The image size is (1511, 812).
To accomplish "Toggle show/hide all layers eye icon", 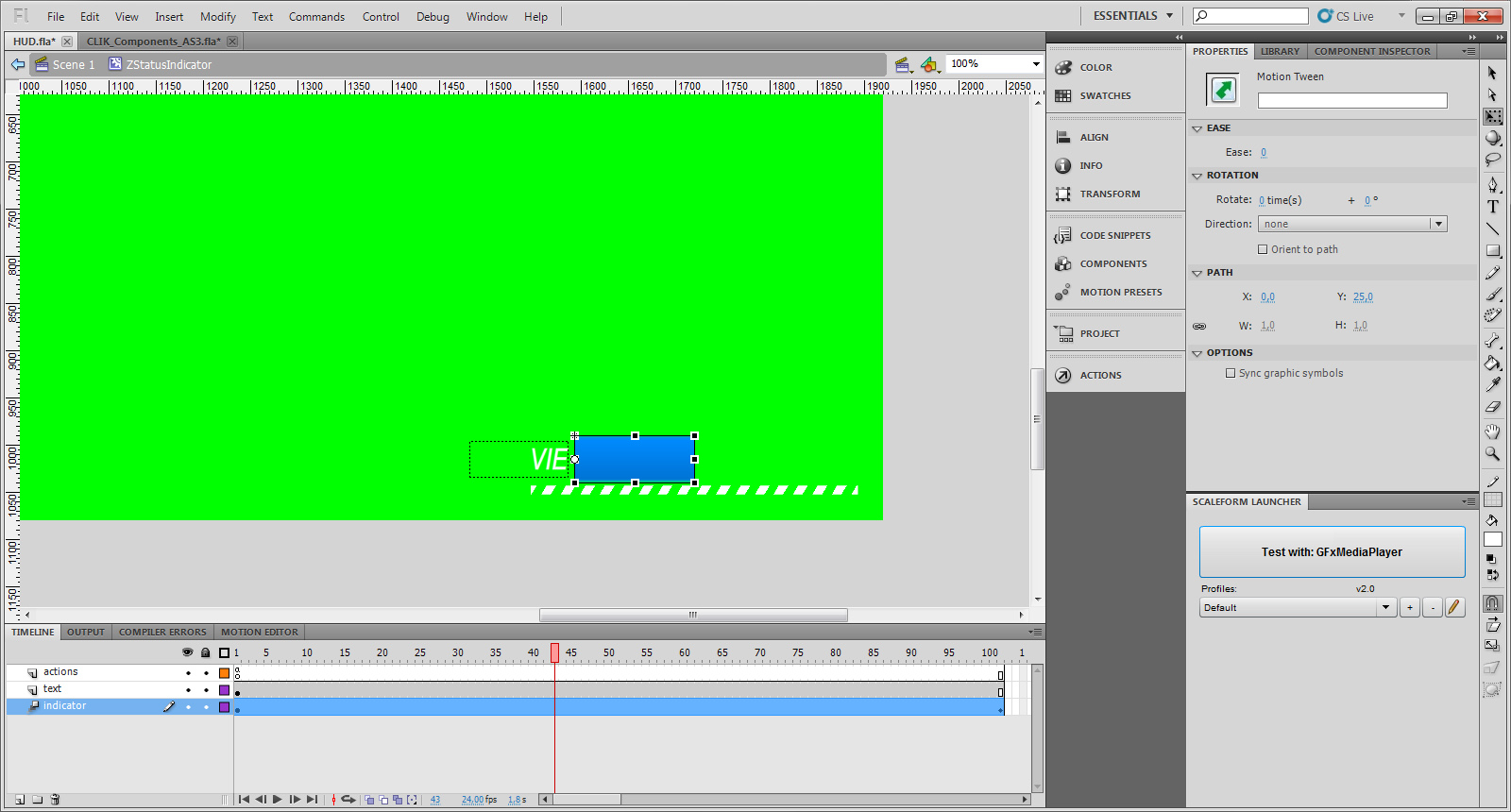I will pyautogui.click(x=187, y=652).
